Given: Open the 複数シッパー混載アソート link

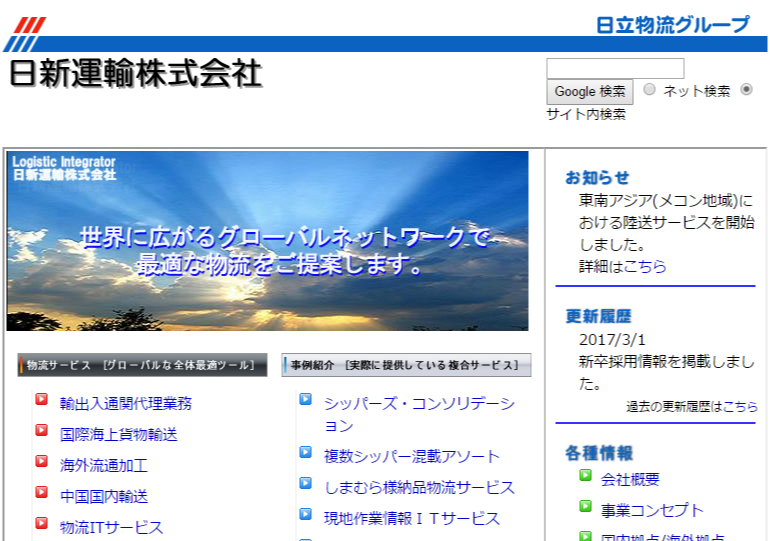Looking at the screenshot, I should click(x=412, y=456).
